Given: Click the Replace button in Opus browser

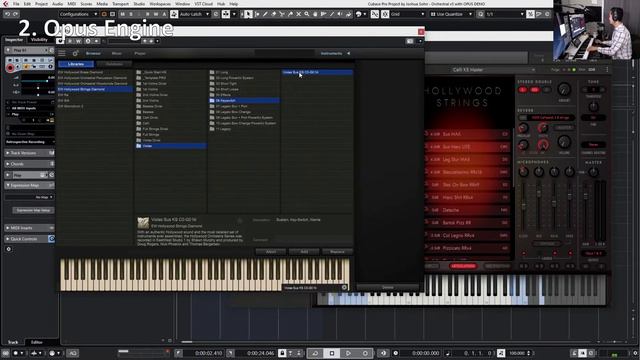Looking at the screenshot, I should coord(337,252).
